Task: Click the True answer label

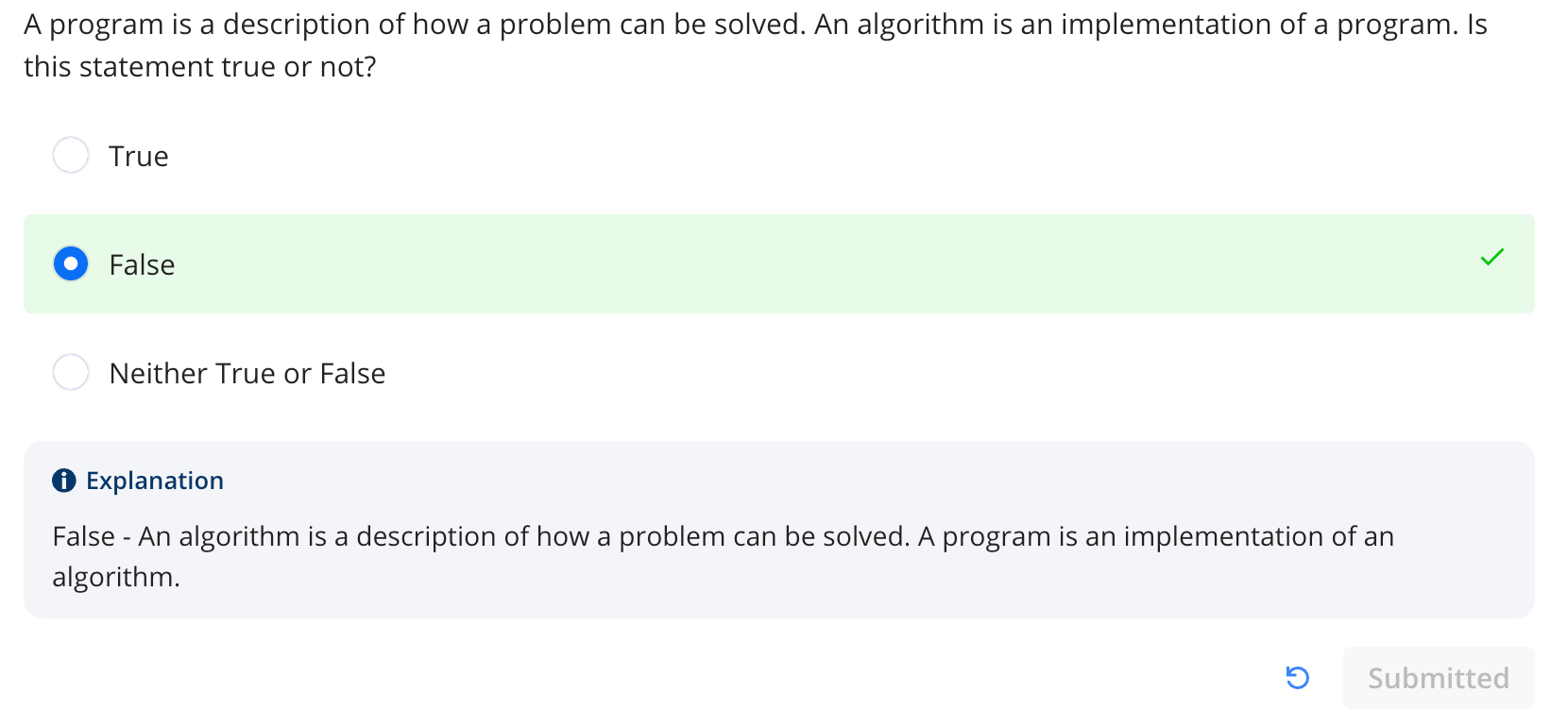Action: [139, 156]
